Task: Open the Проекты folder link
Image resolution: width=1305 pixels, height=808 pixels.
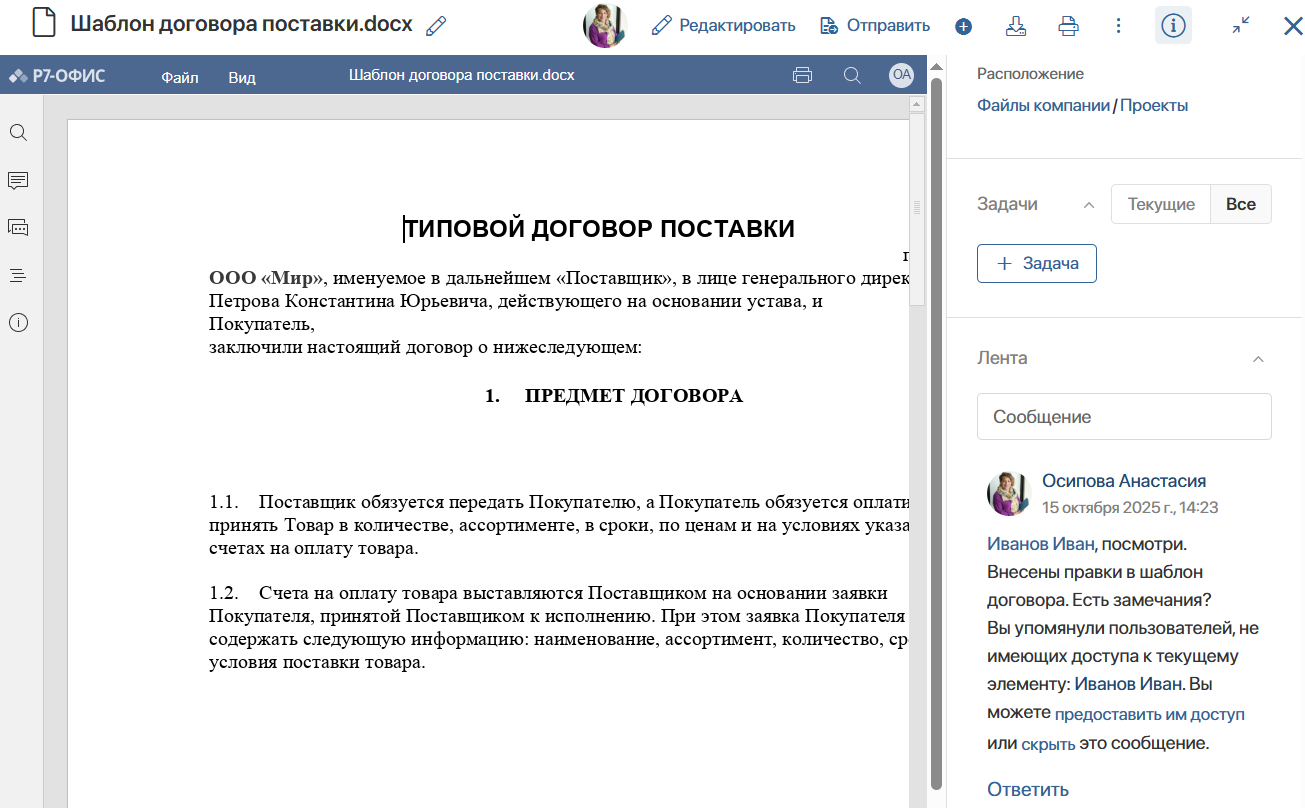Action: coord(1154,106)
